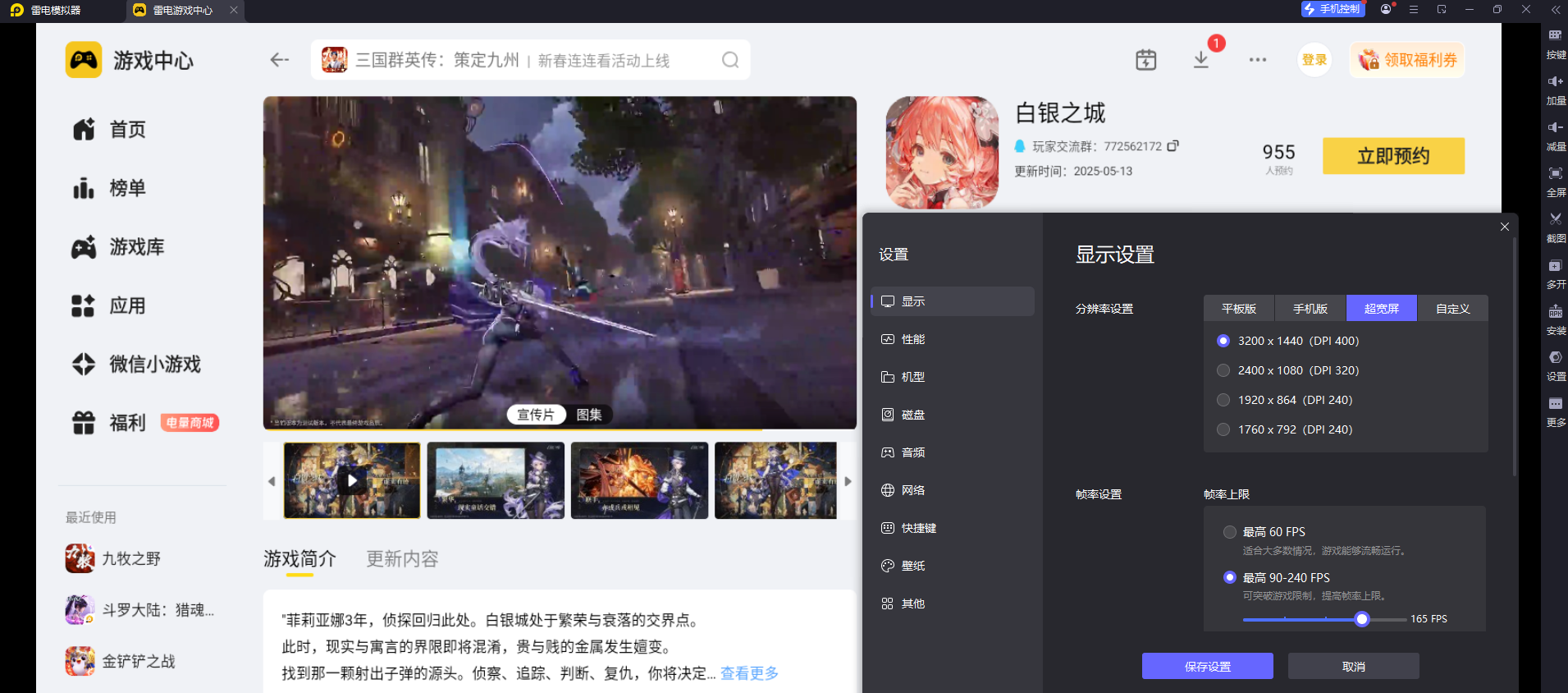
Task: Open 微信小游戏 in left navigation
Action: [x=136, y=364]
